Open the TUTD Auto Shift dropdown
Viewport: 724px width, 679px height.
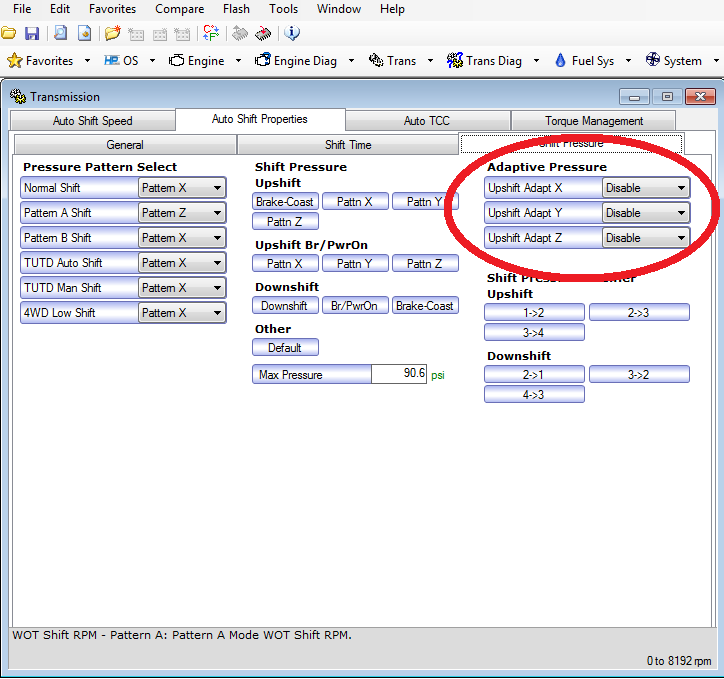[x=181, y=263]
